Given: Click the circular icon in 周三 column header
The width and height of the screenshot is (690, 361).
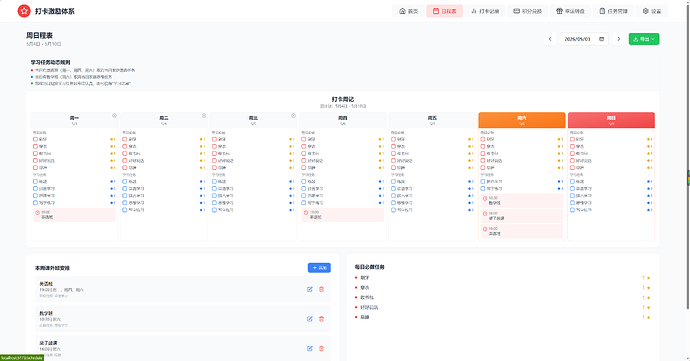Looking at the screenshot, I should [294, 116].
